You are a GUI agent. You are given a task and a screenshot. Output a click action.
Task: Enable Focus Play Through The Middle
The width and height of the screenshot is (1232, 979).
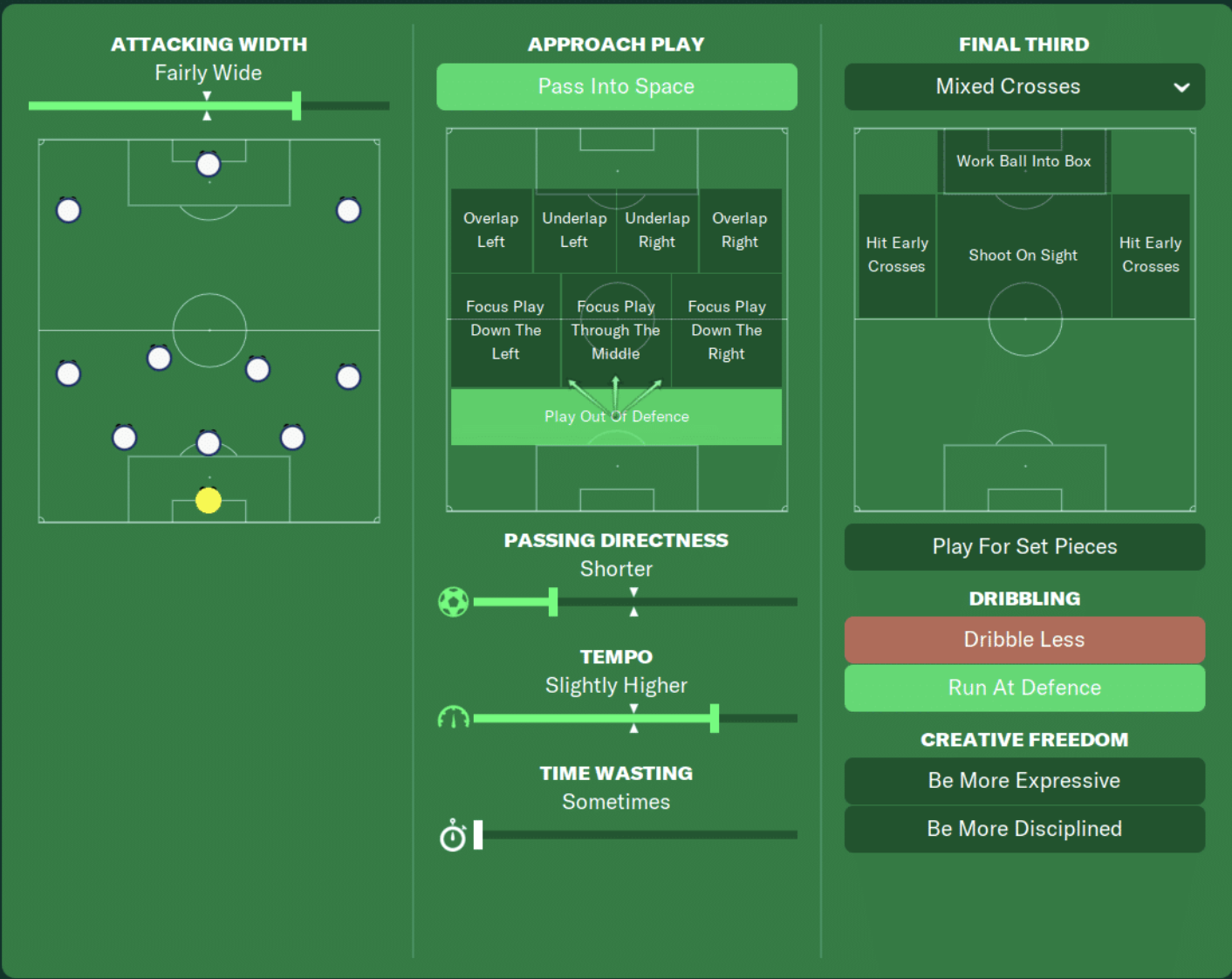point(616,331)
